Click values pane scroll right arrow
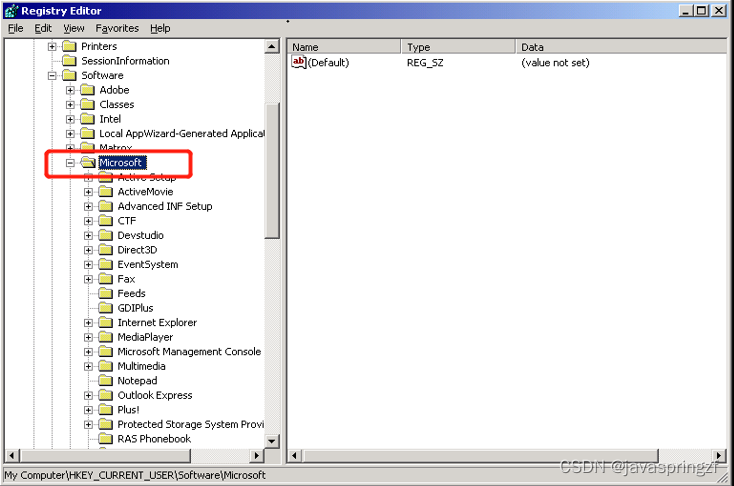 [719, 455]
